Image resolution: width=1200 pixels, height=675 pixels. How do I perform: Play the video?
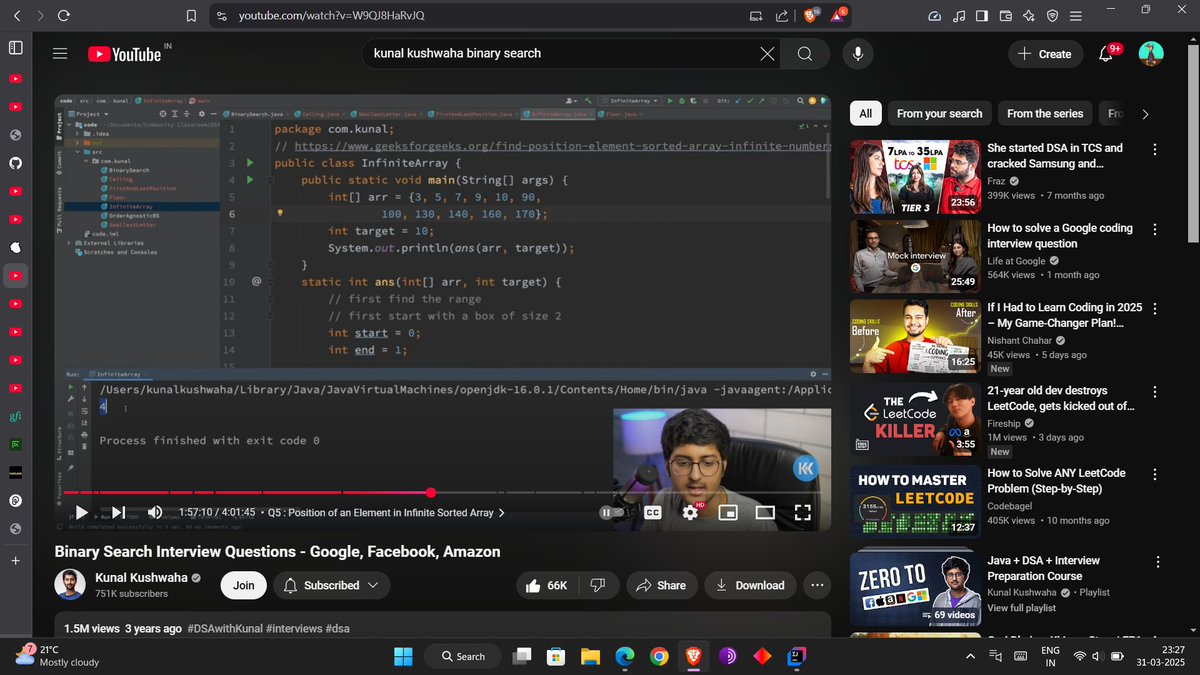pyautogui.click(x=82, y=512)
